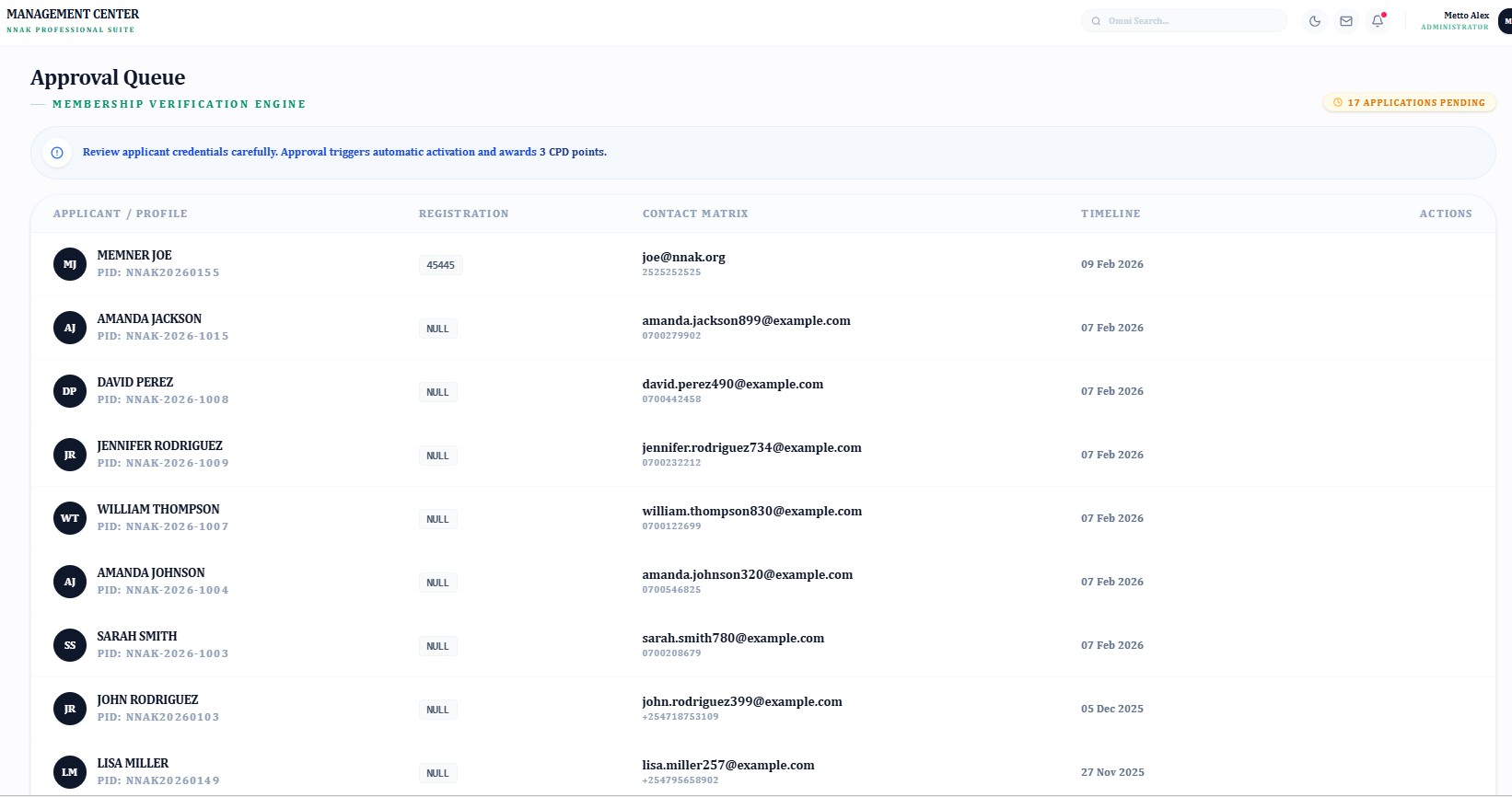Open the Metto Alex profile avatar

(x=1506, y=21)
